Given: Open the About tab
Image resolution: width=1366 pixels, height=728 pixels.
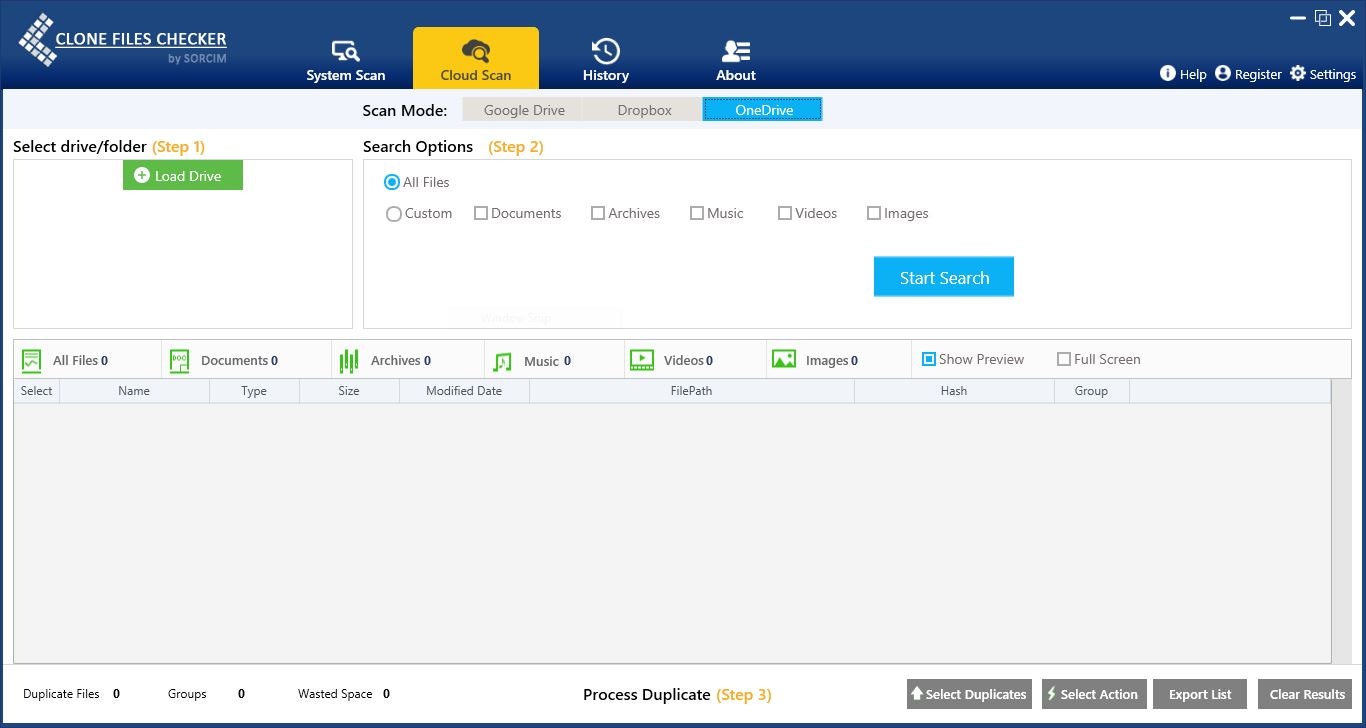Looking at the screenshot, I should (x=736, y=60).
